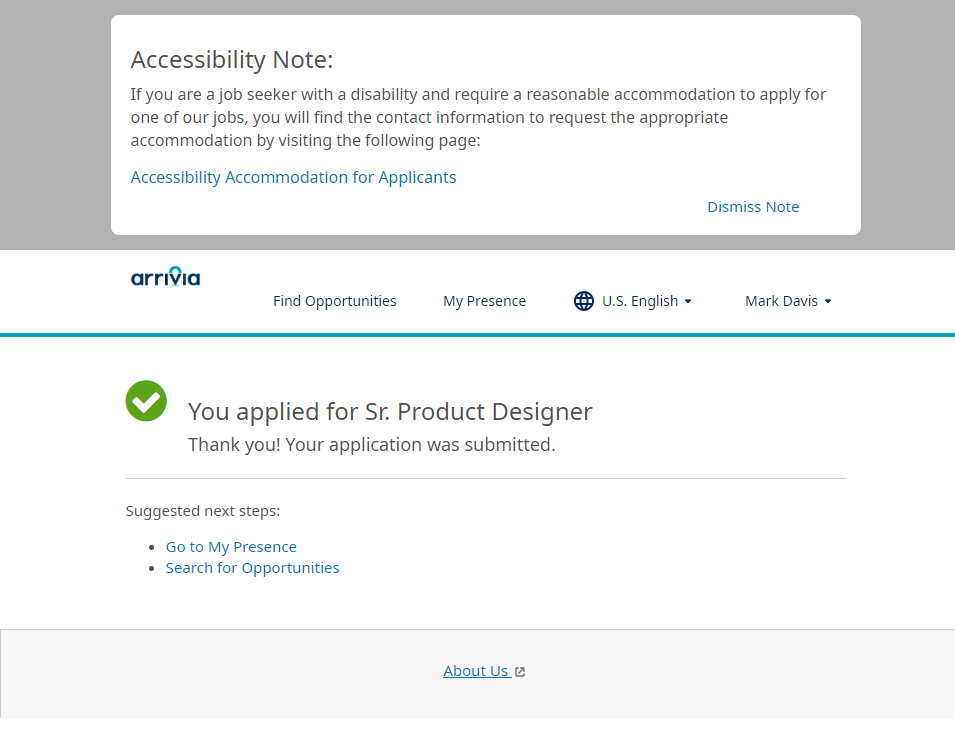The image size is (955, 741).
Task: Open Find Opportunities in the navigation bar
Action: 334,301
